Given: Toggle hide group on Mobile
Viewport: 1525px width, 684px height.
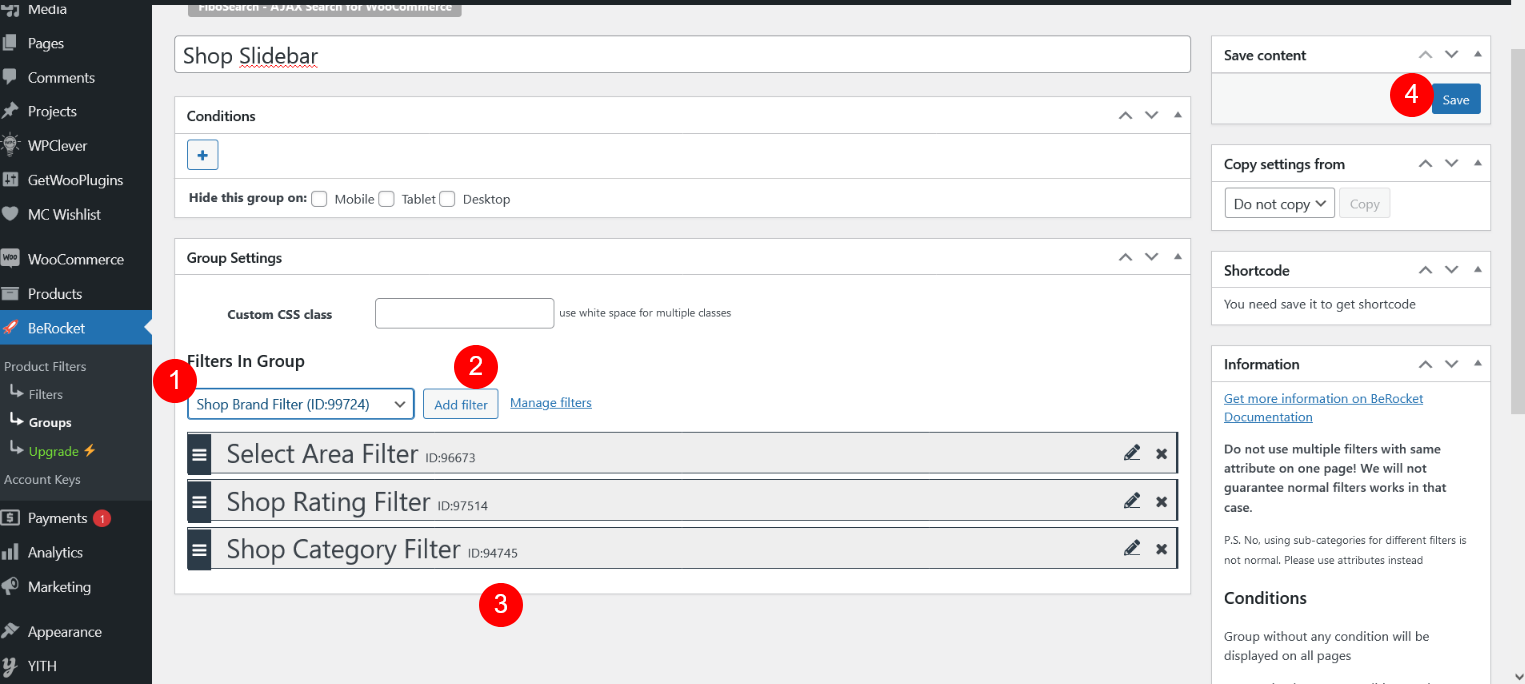Looking at the screenshot, I should pyautogui.click(x=319, y=199).
